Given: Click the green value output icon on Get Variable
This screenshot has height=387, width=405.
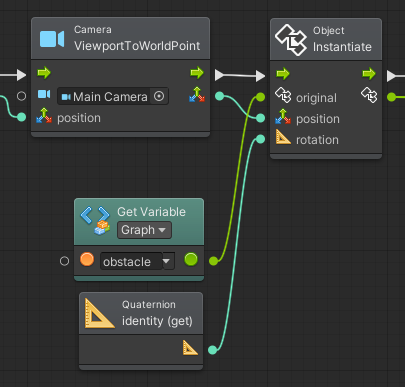Looking at the screenshot, I should [191, 259].
